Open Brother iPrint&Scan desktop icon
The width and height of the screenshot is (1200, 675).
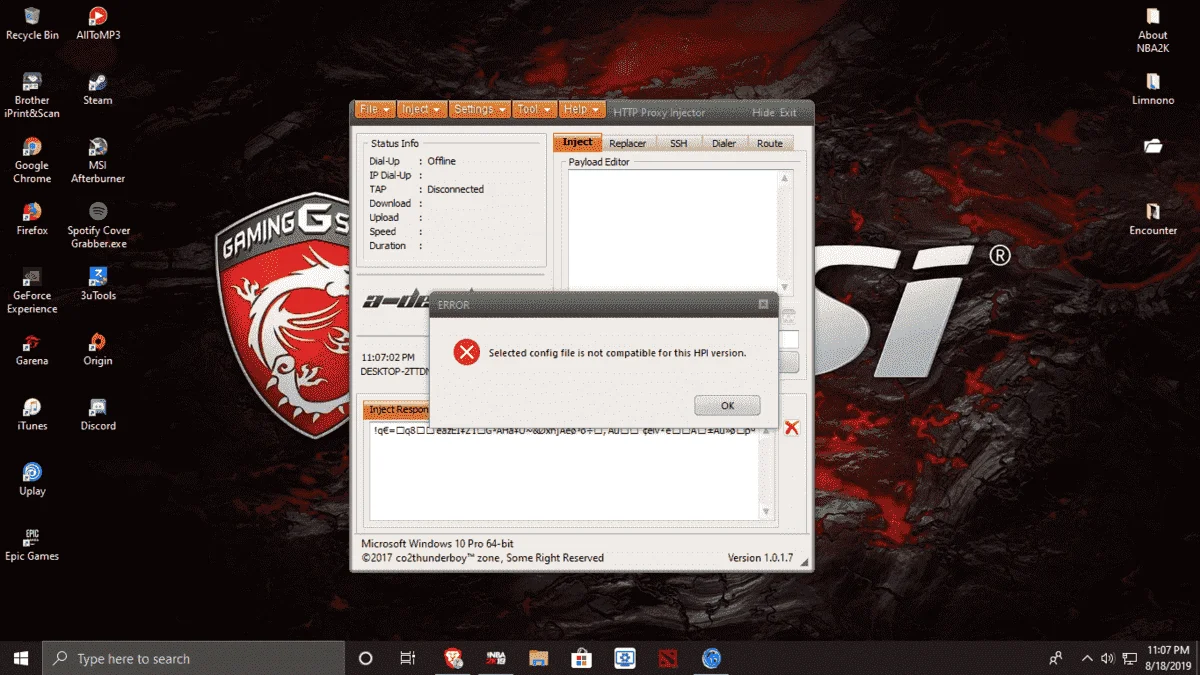tap(32, 95)
